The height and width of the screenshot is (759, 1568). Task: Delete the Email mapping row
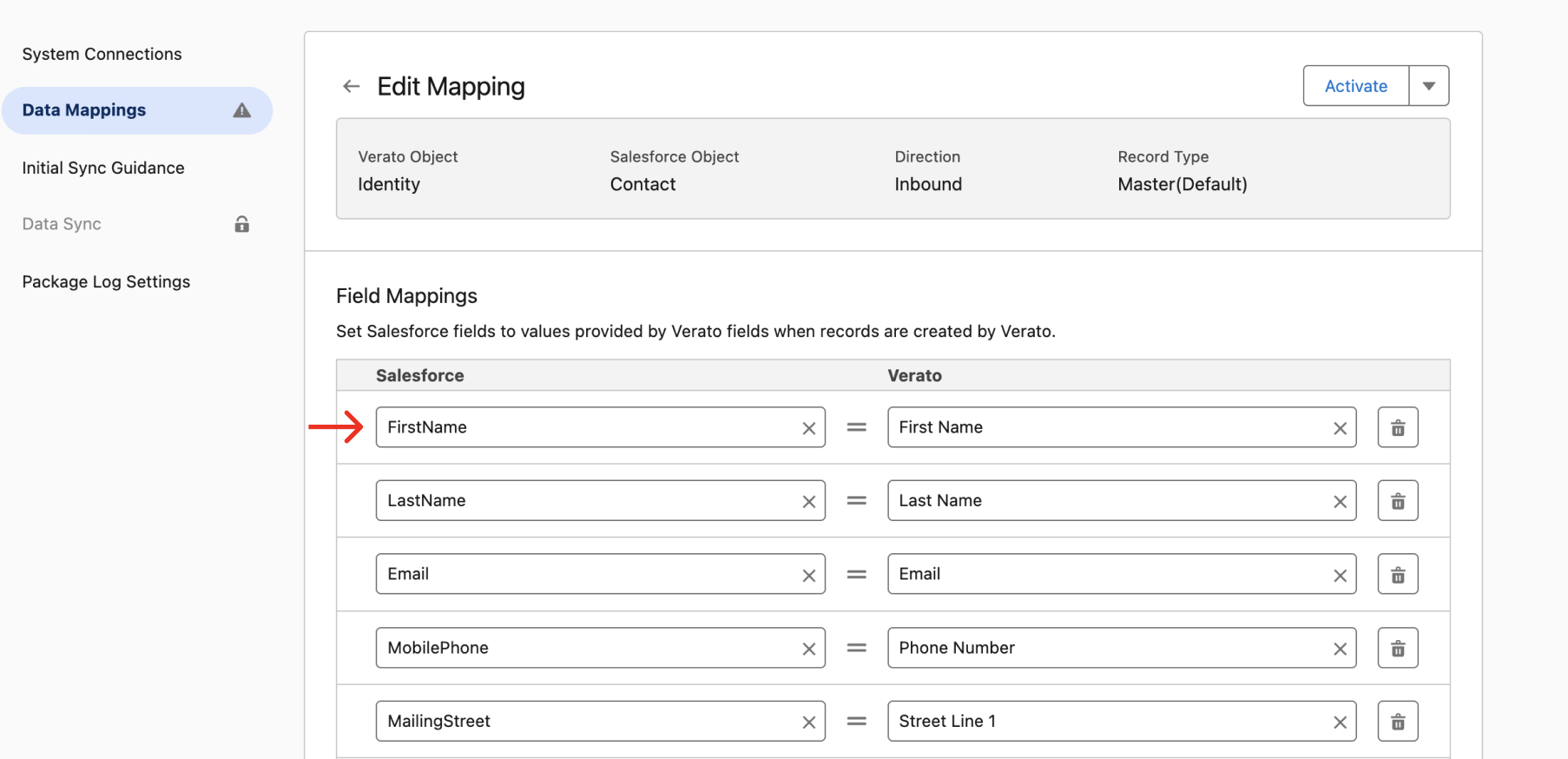click(x=1398, y=574)
